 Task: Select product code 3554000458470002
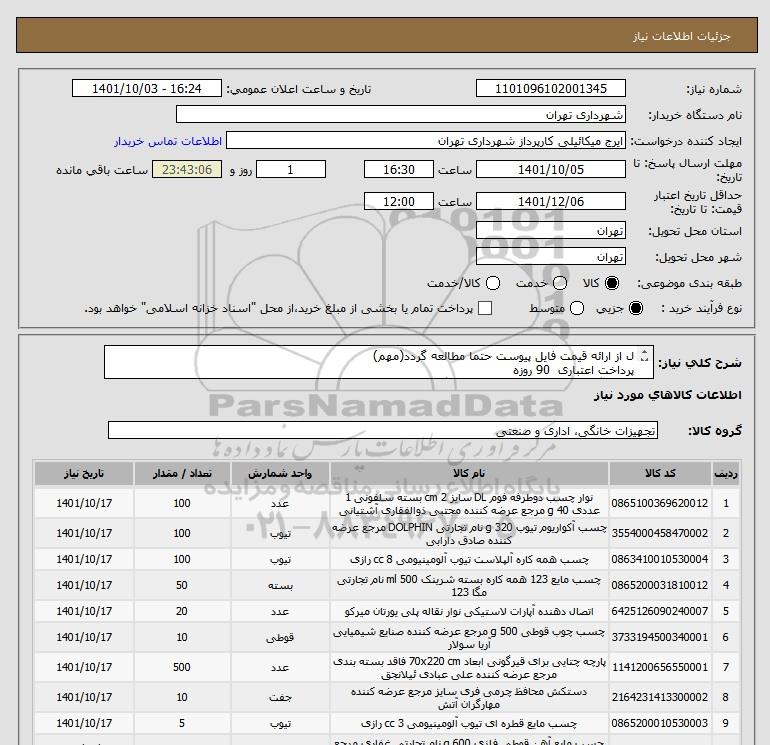660,533
